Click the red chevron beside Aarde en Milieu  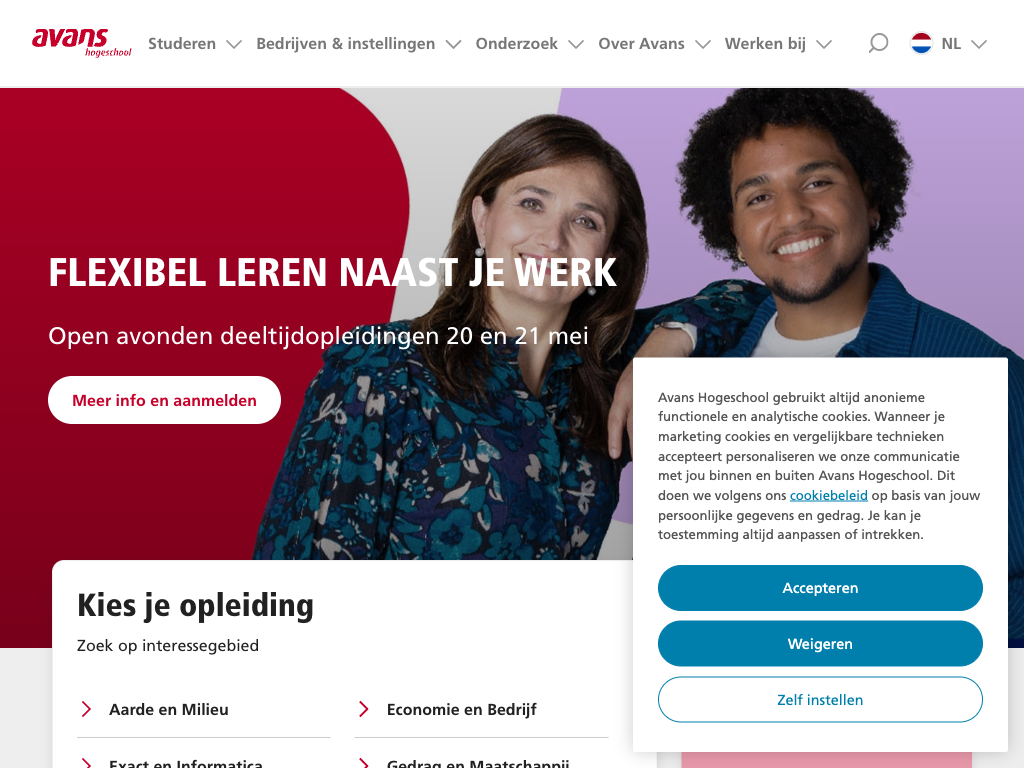(86, 709)
